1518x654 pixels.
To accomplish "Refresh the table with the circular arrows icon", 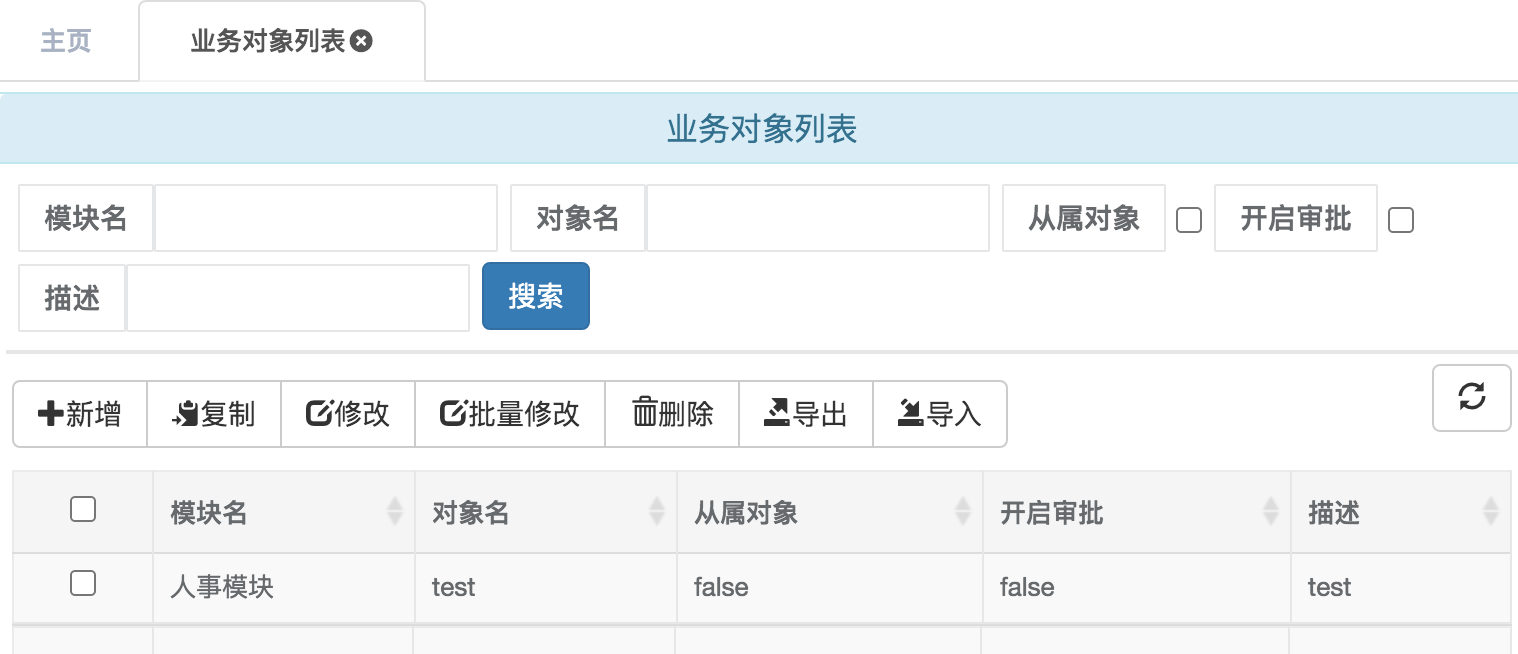I will coord(1471,398).
